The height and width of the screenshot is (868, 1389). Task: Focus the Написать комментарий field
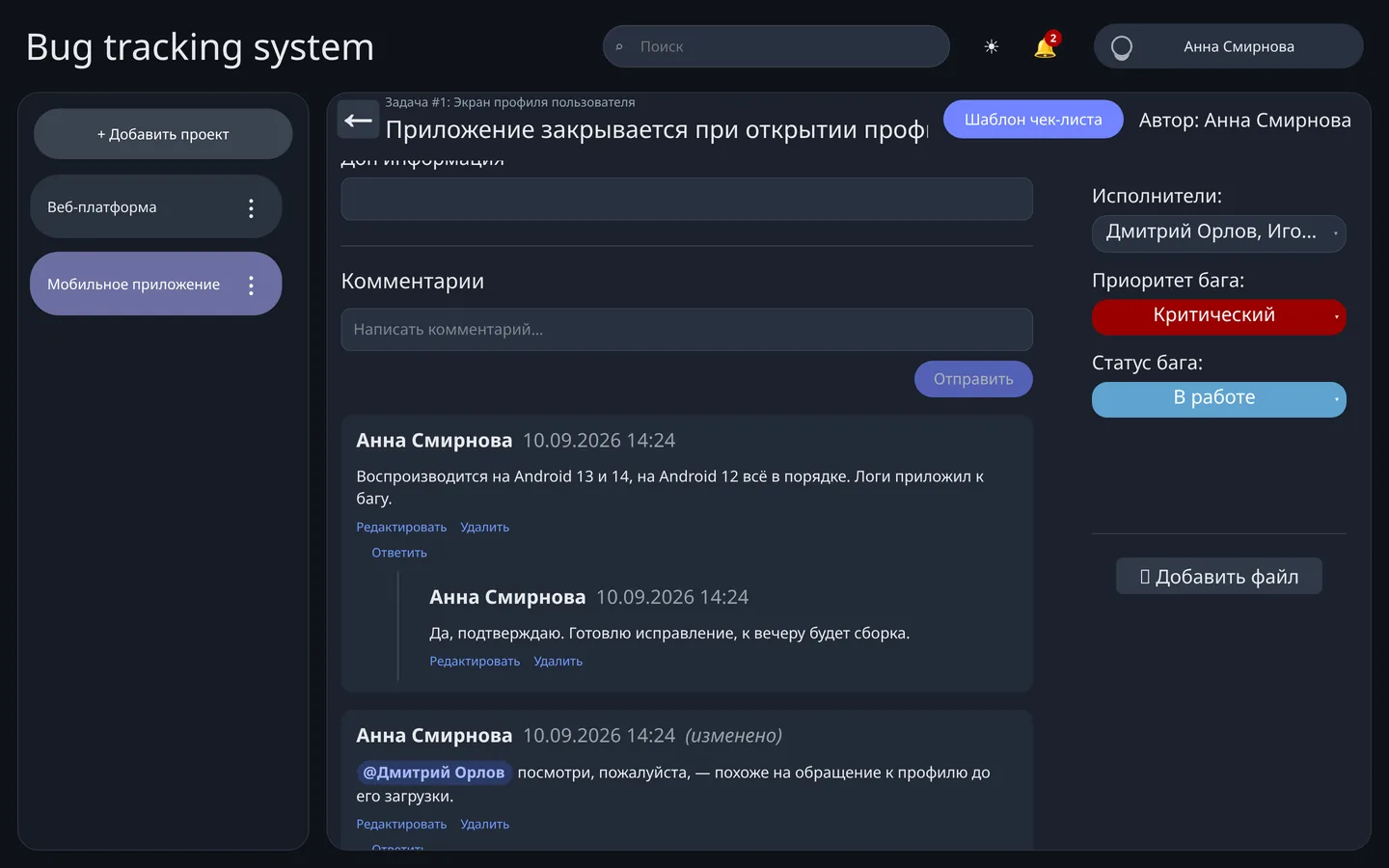coord(687,330)
